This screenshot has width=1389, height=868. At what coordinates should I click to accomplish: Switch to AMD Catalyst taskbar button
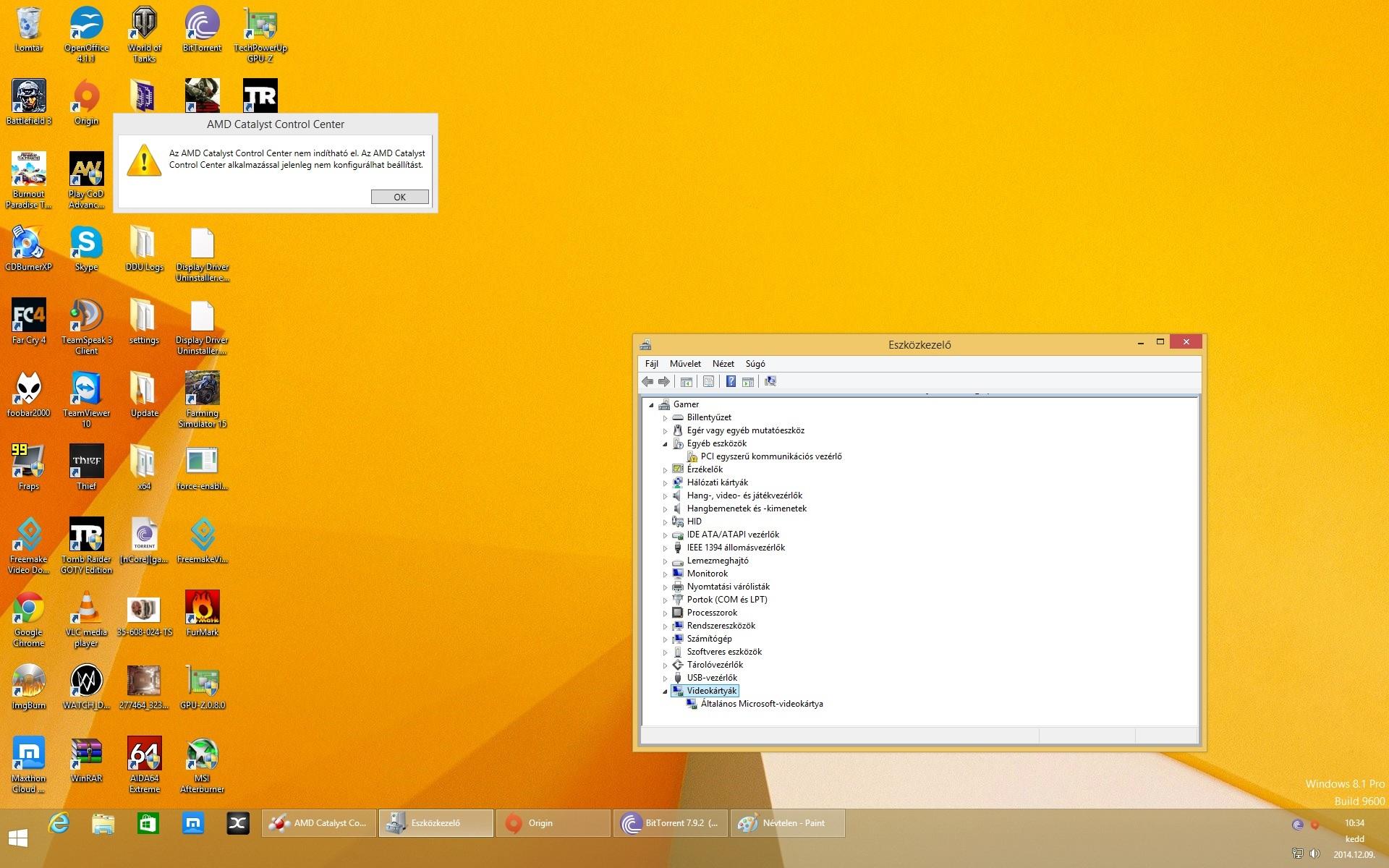(319, 823)
